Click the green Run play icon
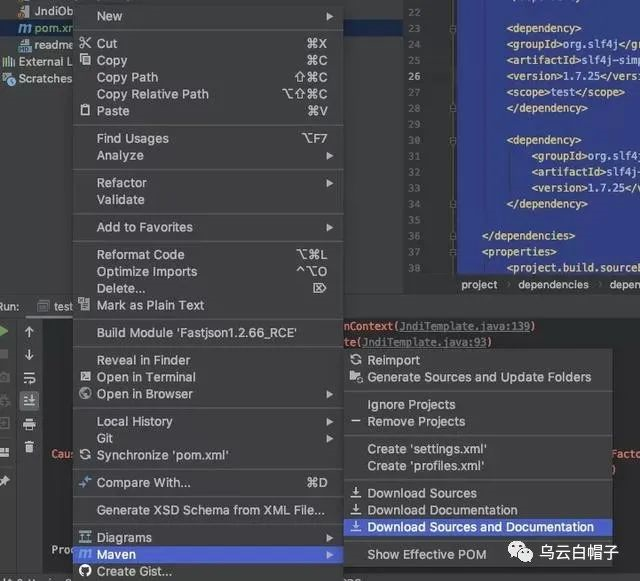Viewport: 640px width, 581px height. tap(3, 331)
